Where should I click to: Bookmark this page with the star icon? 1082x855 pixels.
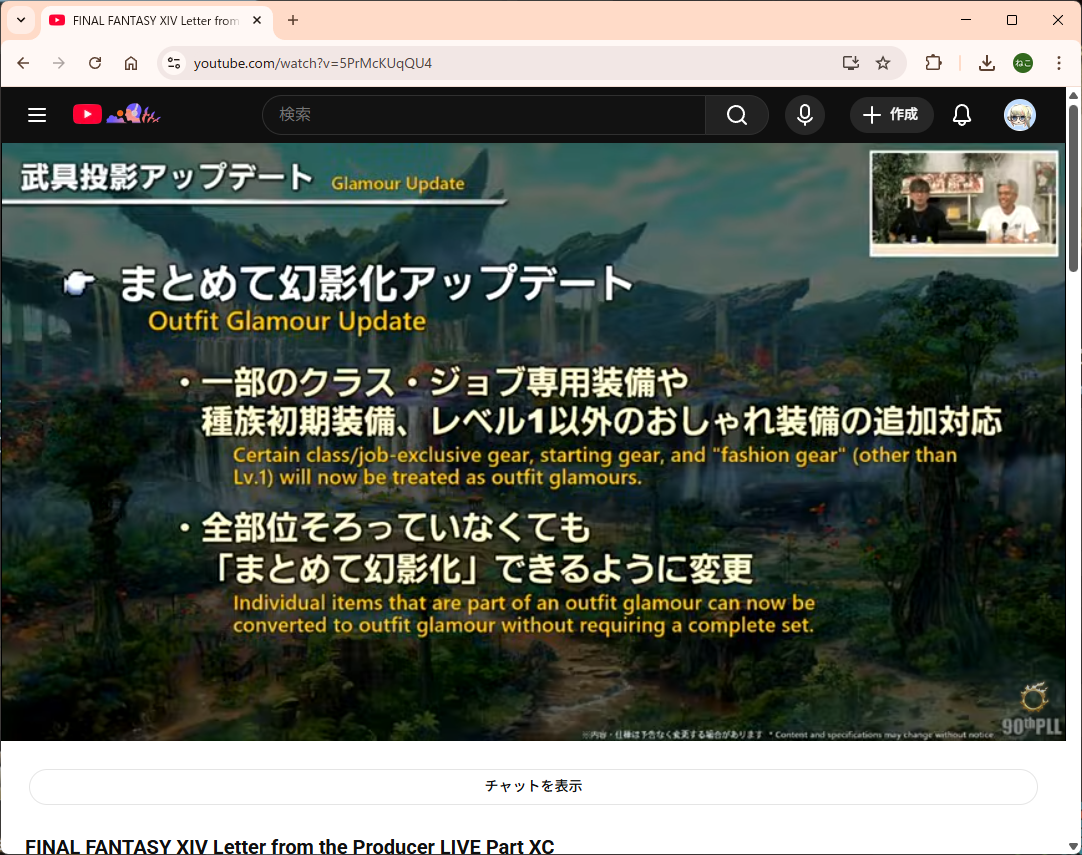pos(883,63)
